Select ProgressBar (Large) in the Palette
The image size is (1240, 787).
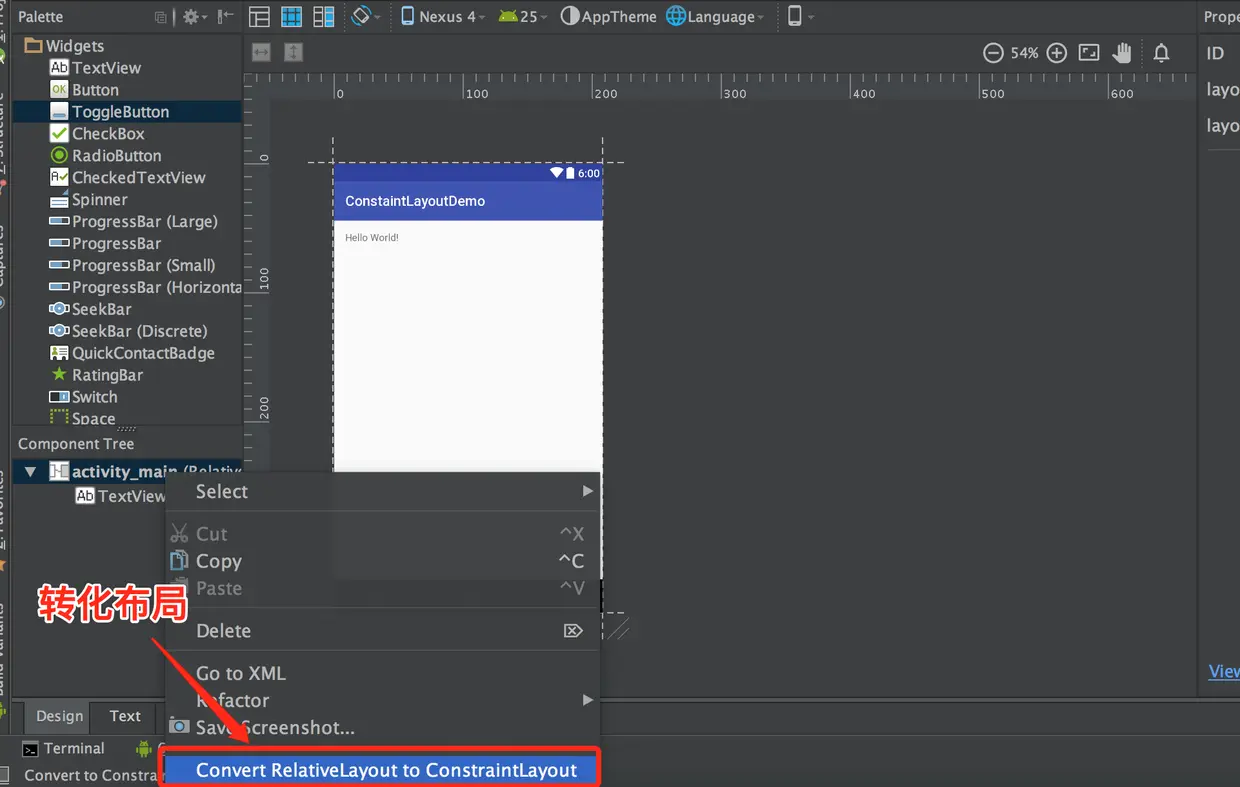(133, 222)
